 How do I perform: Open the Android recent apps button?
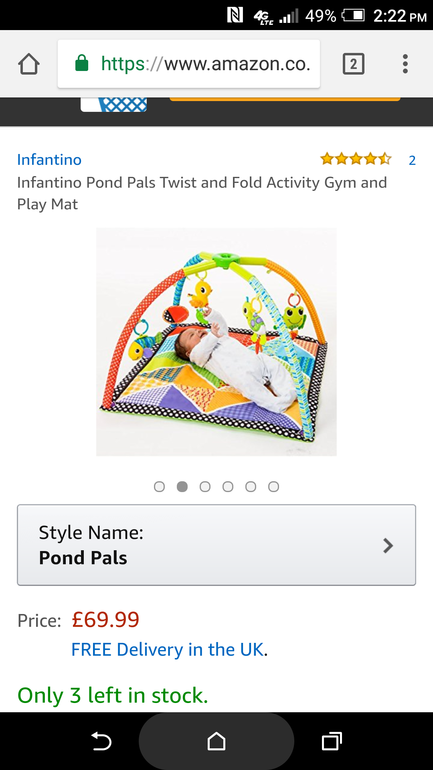(332, 741)
